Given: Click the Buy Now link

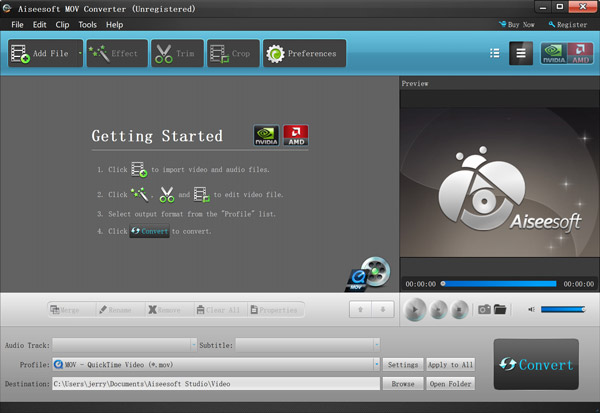Looking at the screenshot, I should 516,24.
